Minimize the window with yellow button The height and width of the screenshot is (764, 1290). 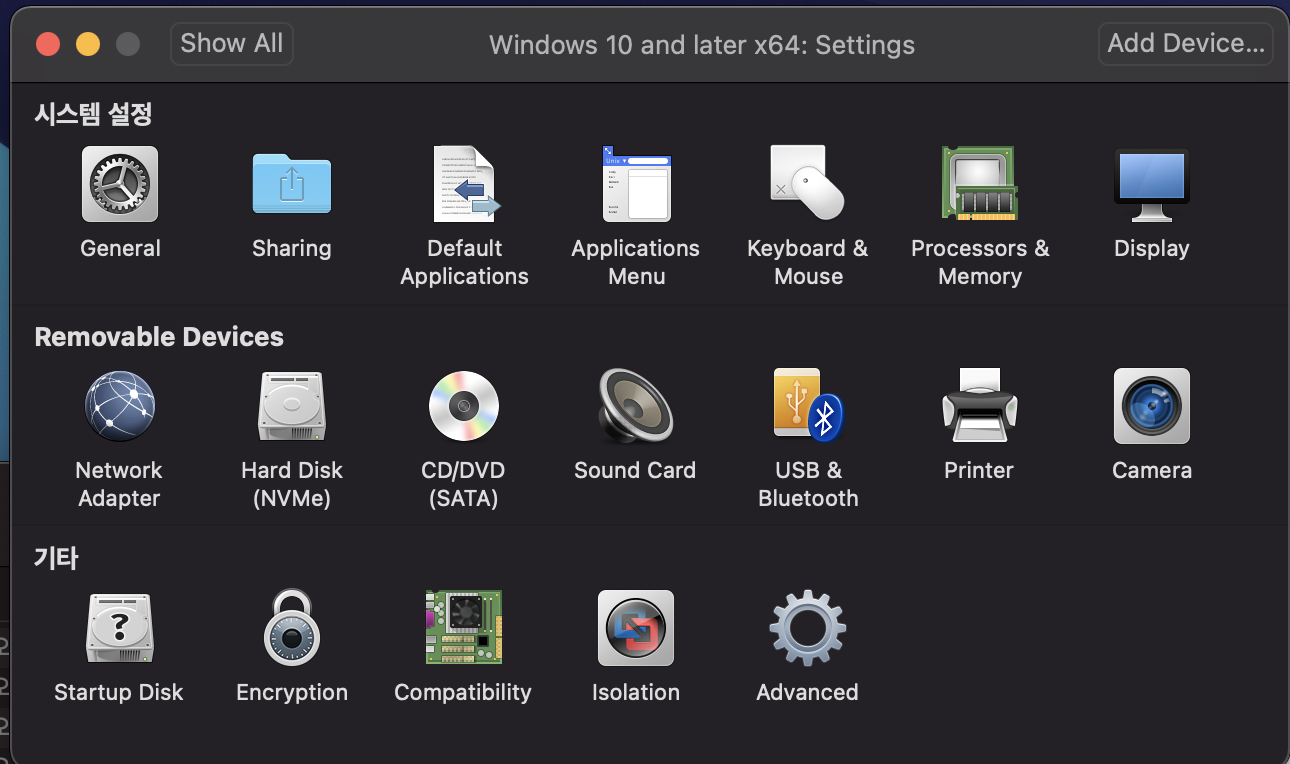click(x=88, y=44)
